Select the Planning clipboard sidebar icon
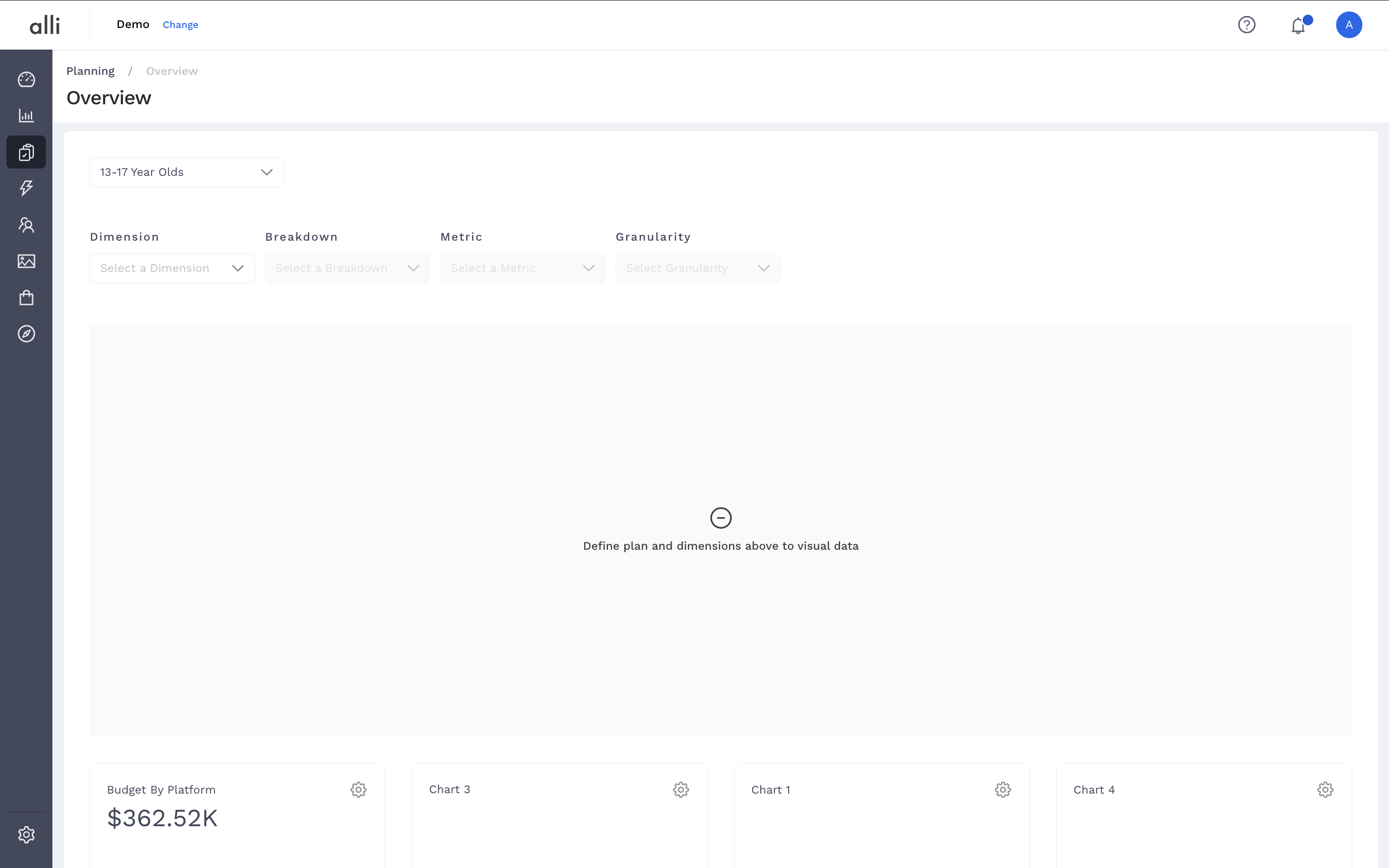 pos(26,152)
